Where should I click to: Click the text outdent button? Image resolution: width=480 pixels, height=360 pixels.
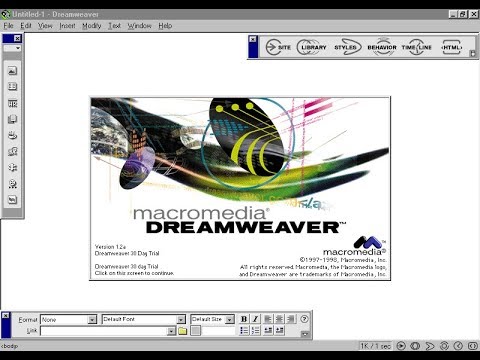[268, 331]
